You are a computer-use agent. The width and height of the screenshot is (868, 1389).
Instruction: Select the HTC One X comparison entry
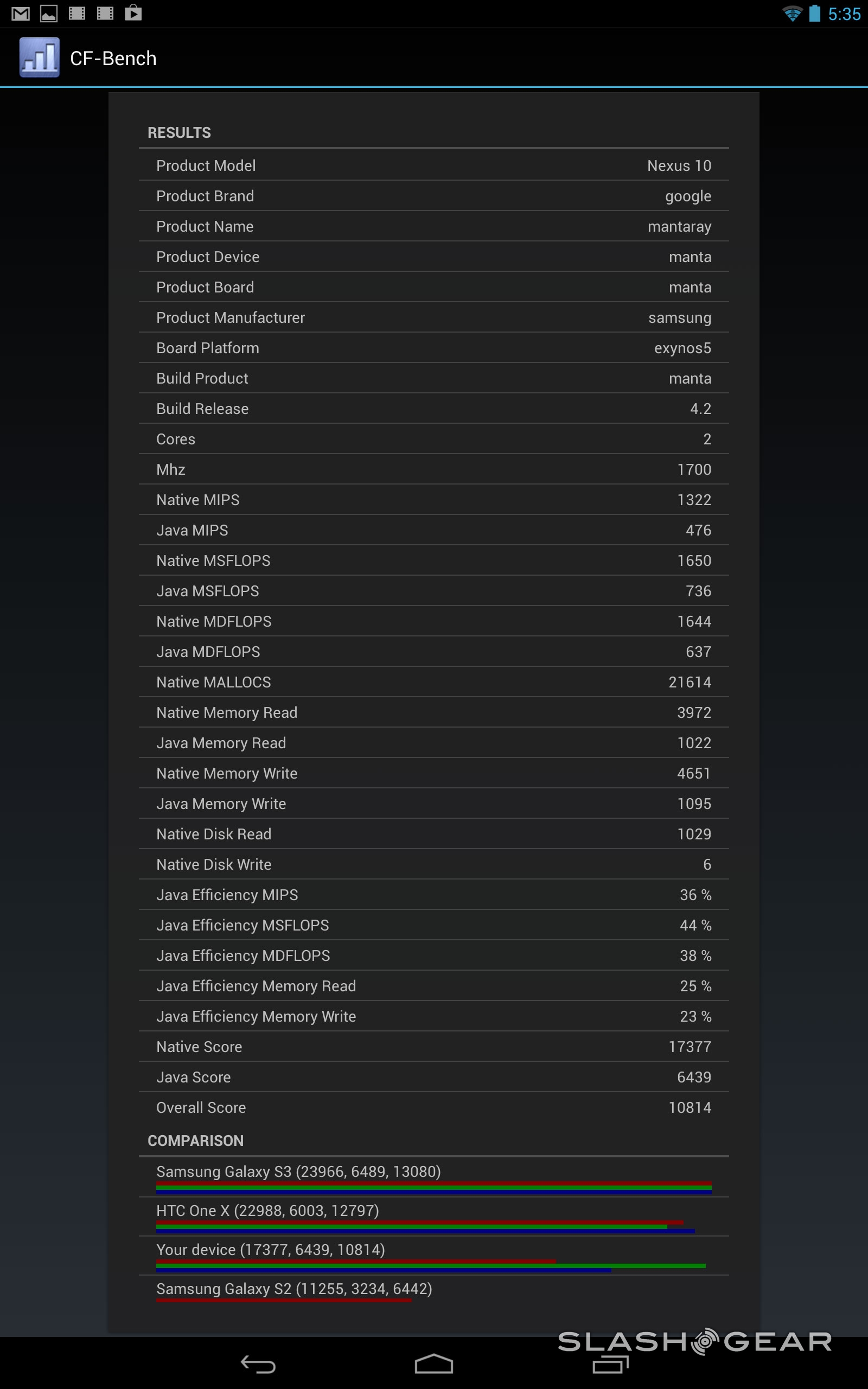click(x=433, y=1216)
